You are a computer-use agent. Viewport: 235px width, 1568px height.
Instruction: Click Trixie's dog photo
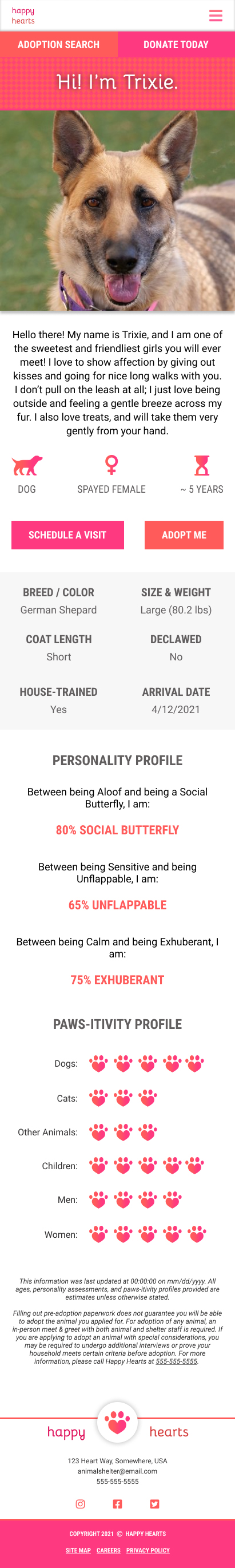tap(118, 210)
